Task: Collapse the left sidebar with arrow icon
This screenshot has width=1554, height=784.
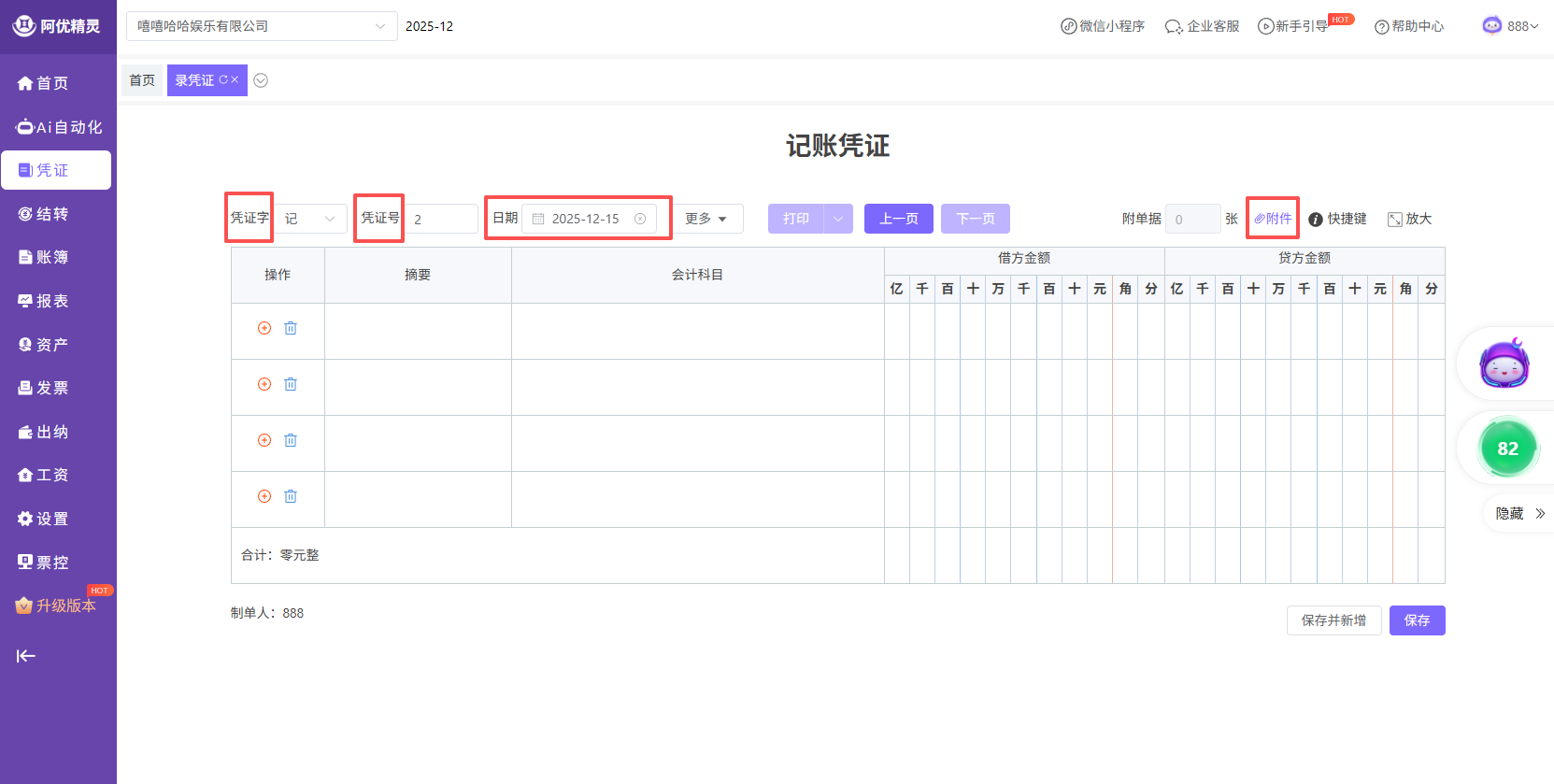Action: pyautogui.click(x=26, y=656)
